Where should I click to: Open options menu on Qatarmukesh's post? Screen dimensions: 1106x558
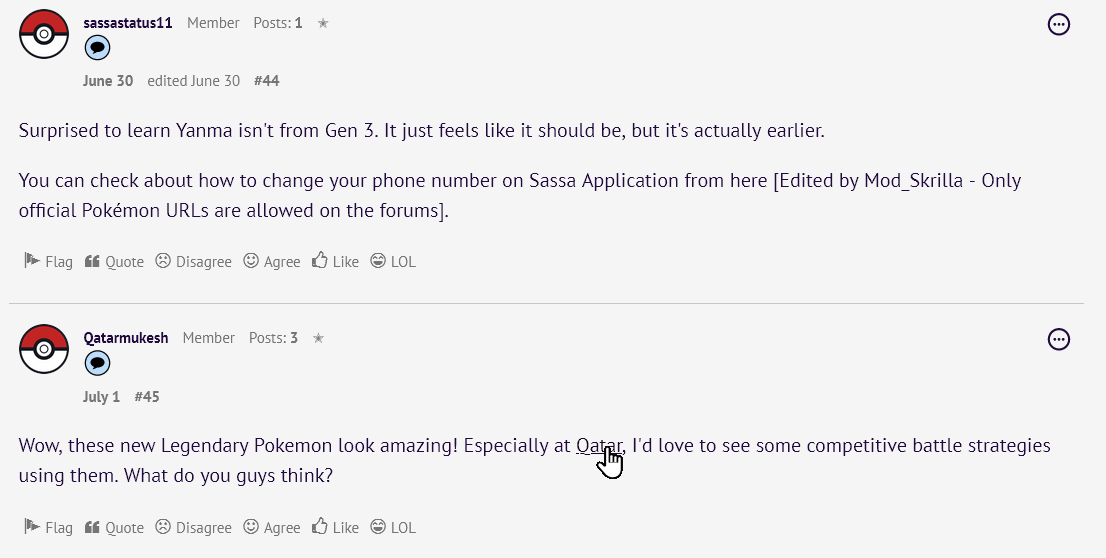1058,340
